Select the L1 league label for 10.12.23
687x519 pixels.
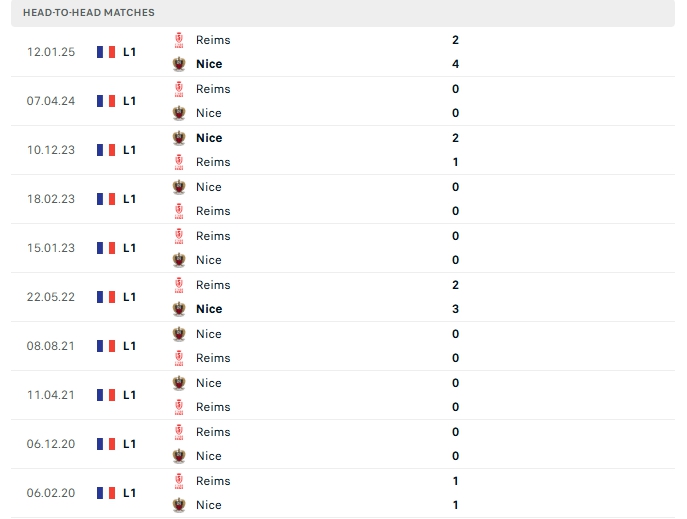pyautogui.click(x=129, y=150)
